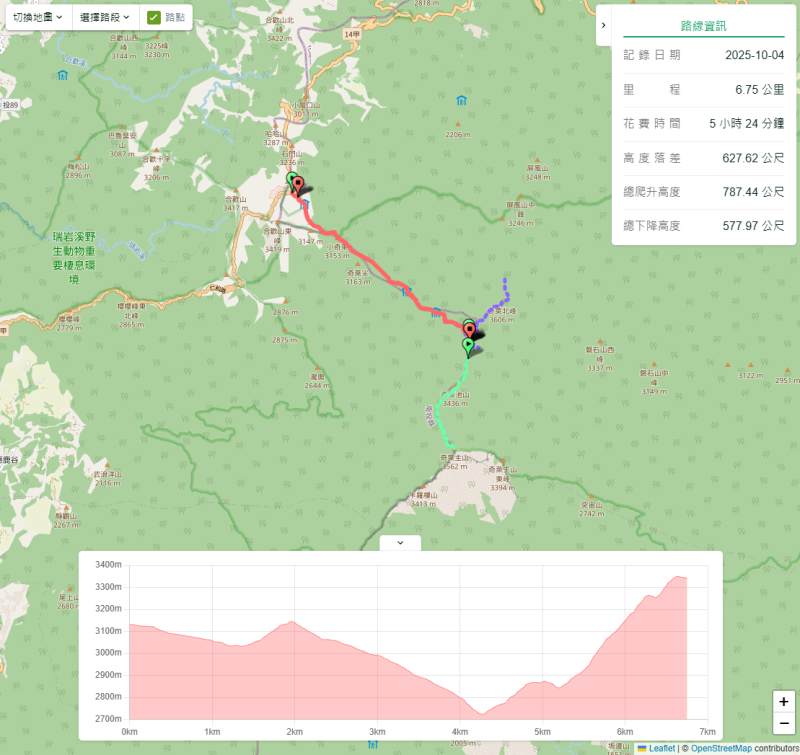Select the red marker beside 奇萊北峰
Screen dimensions: 800x755
[x=469, y=331]
